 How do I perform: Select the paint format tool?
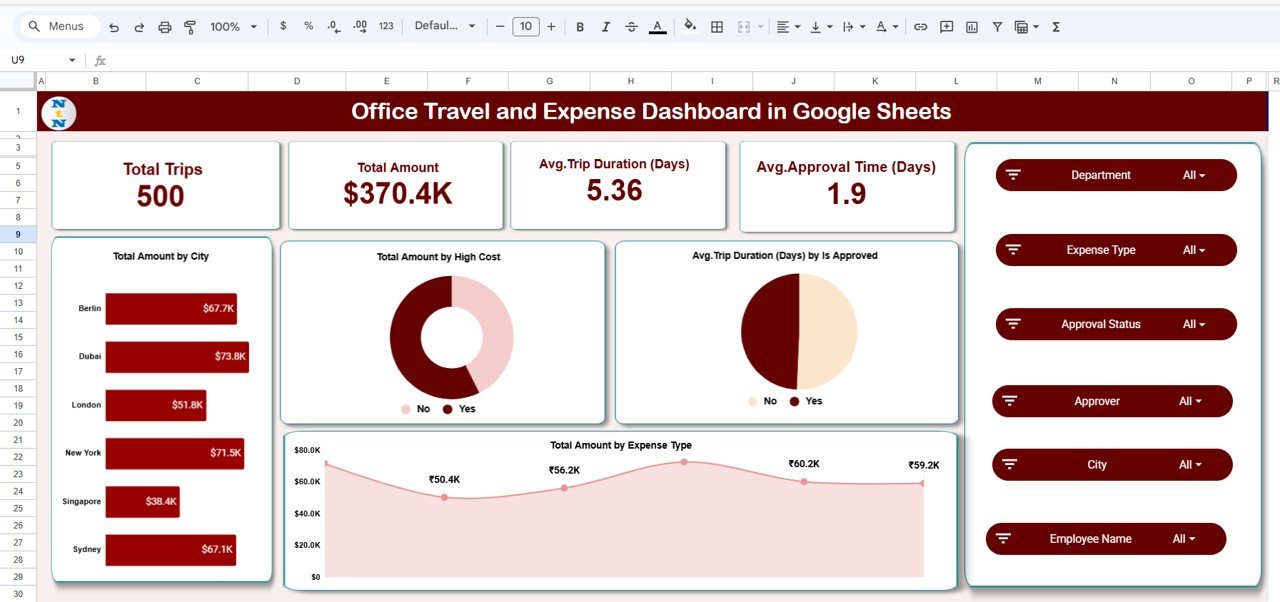point(190,26)
